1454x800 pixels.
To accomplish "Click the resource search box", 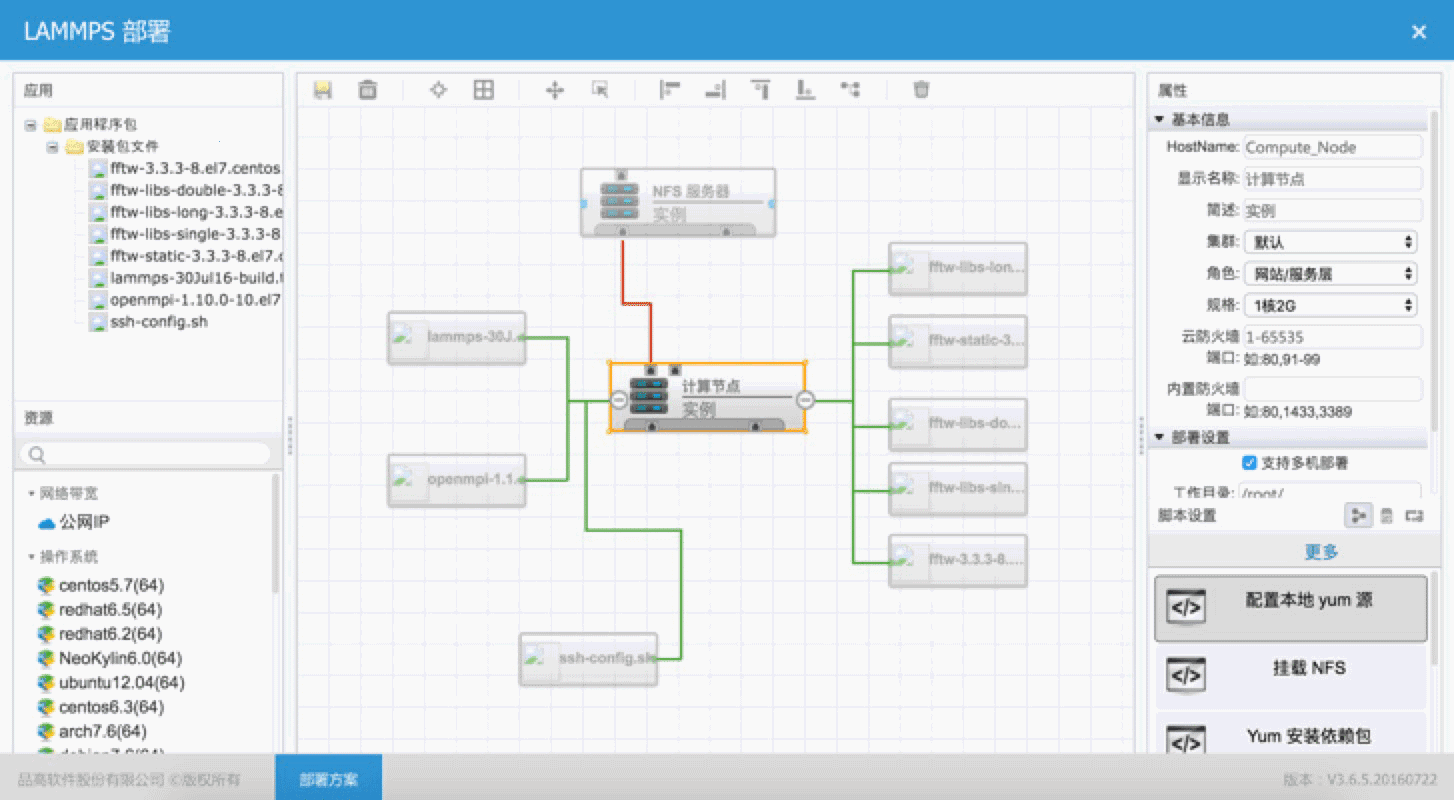I will pyautogui.click(x=145, y=454).
